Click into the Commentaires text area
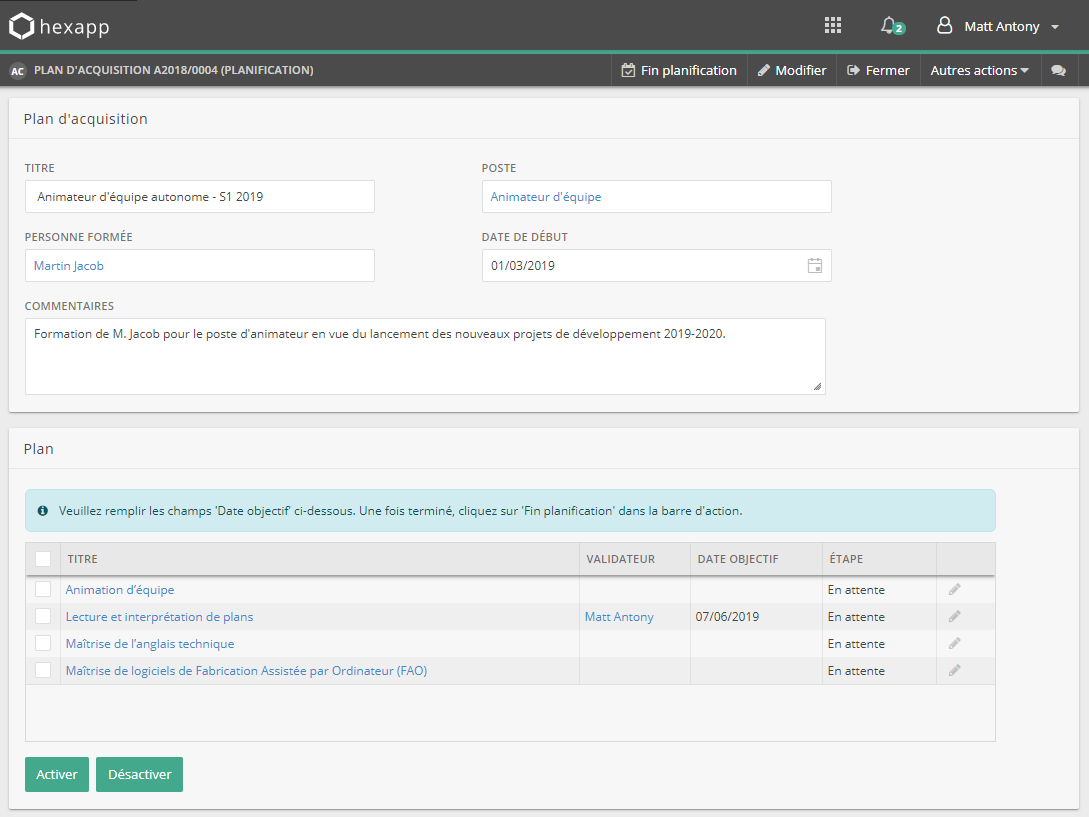 (425, 356)
